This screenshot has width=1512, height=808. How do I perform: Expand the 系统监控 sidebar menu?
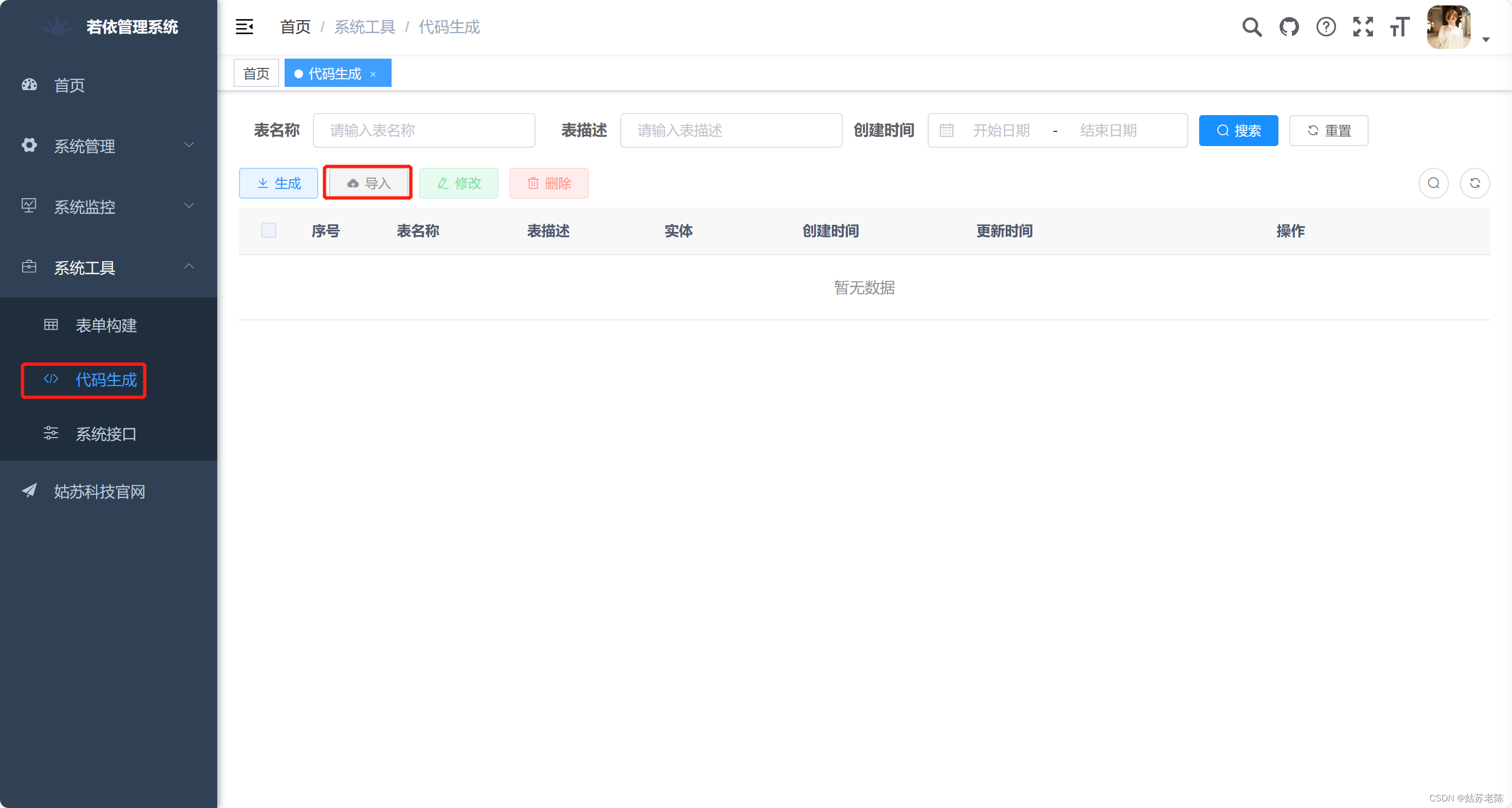coord(109,206)
